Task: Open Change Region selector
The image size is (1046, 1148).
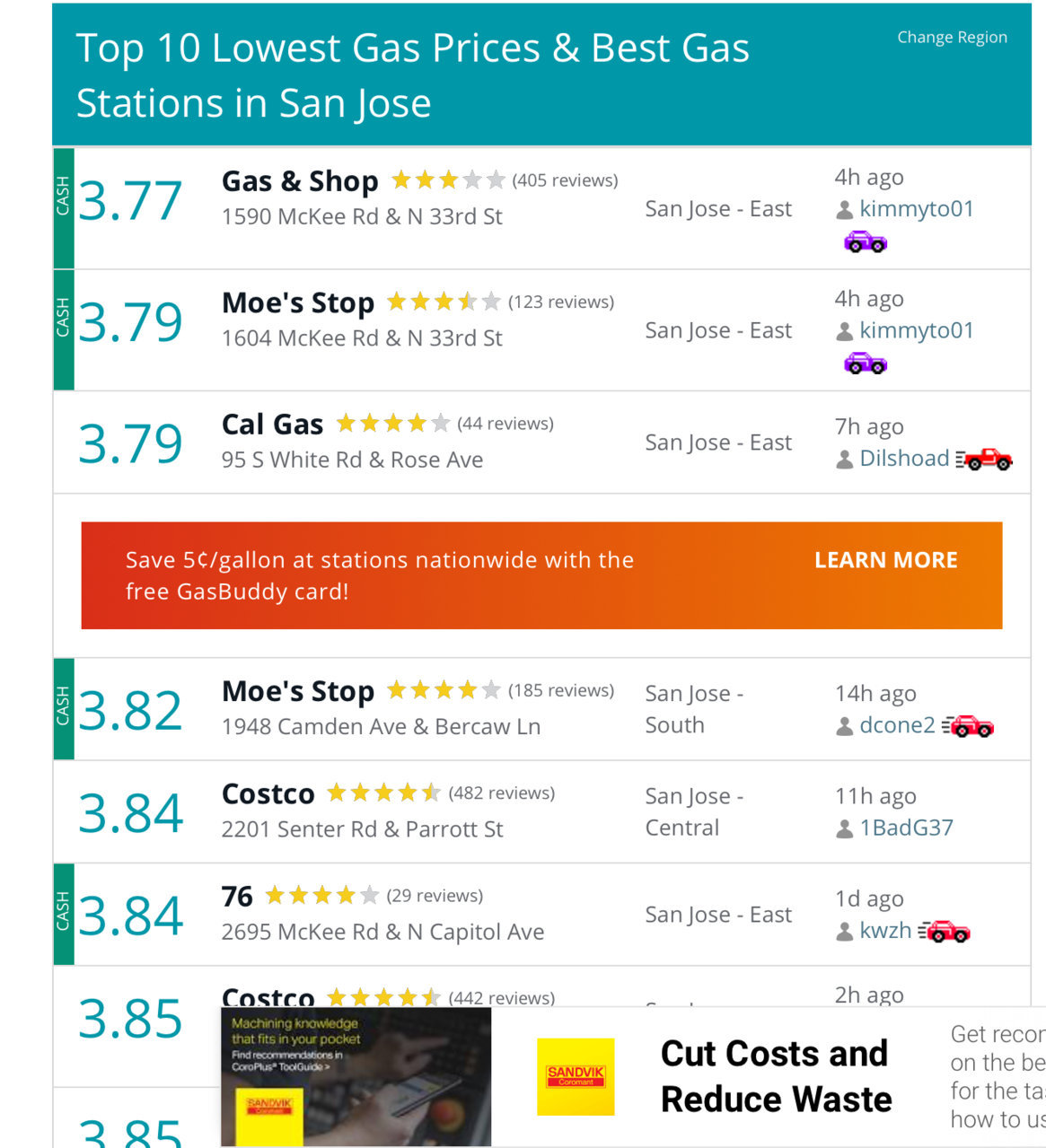Action: coord(952,37)
